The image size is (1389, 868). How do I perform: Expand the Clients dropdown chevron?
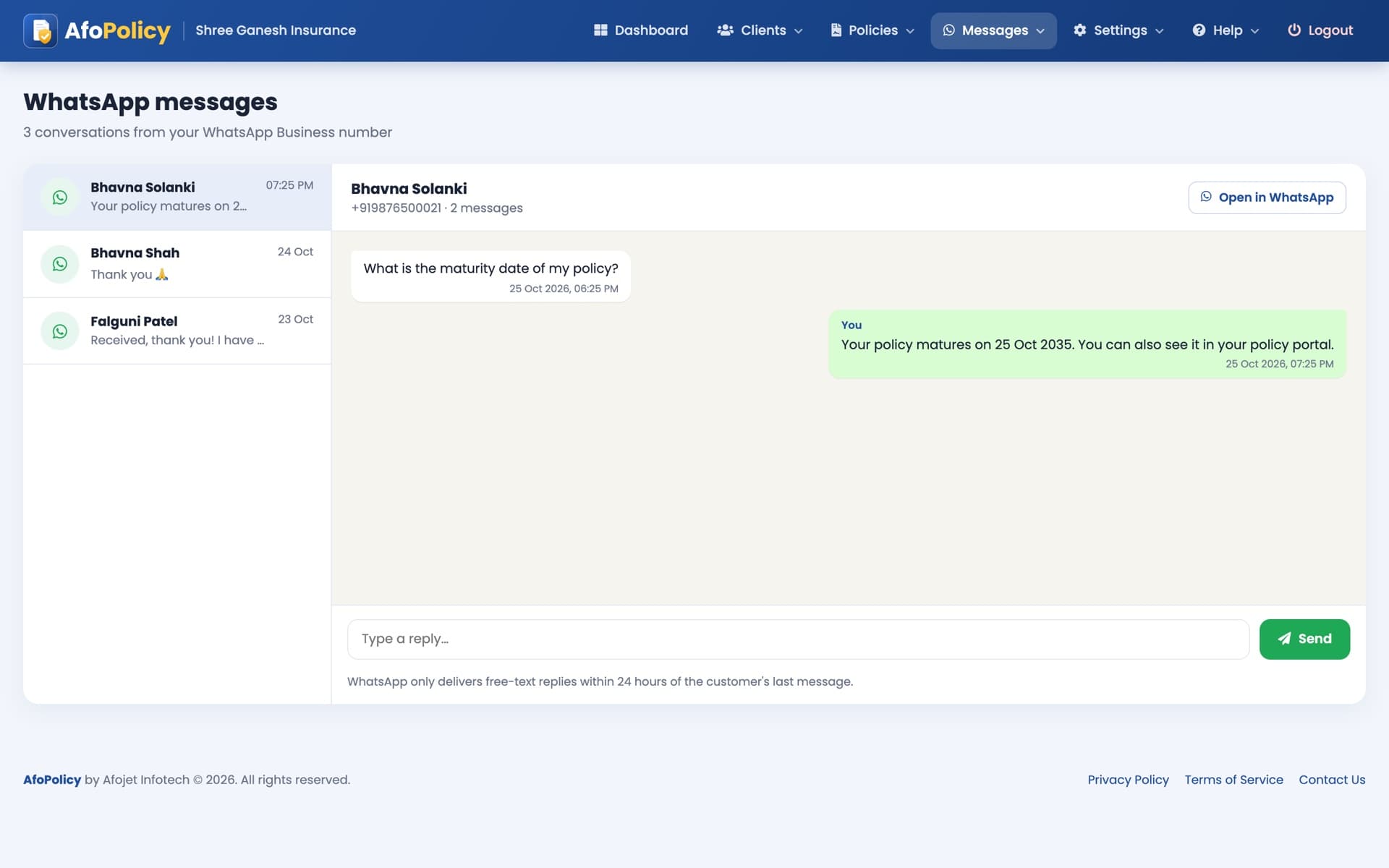pos(799,31)
